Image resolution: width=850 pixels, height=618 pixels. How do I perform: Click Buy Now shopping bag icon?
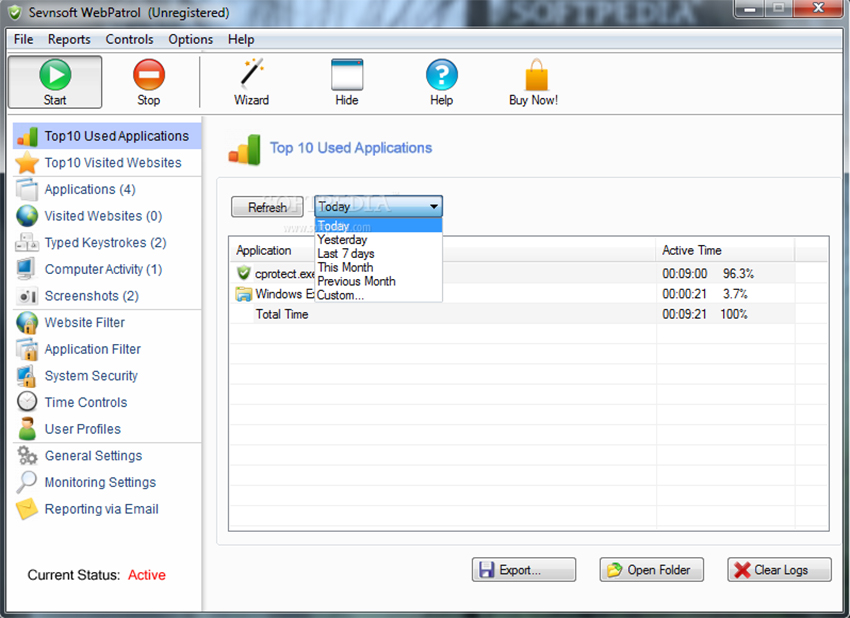(x=537, y=75)
